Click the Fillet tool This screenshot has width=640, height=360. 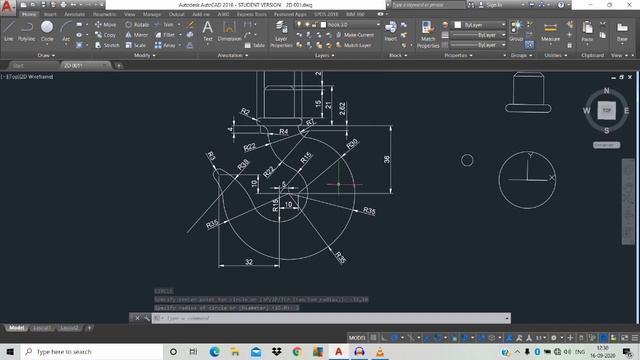164,35
